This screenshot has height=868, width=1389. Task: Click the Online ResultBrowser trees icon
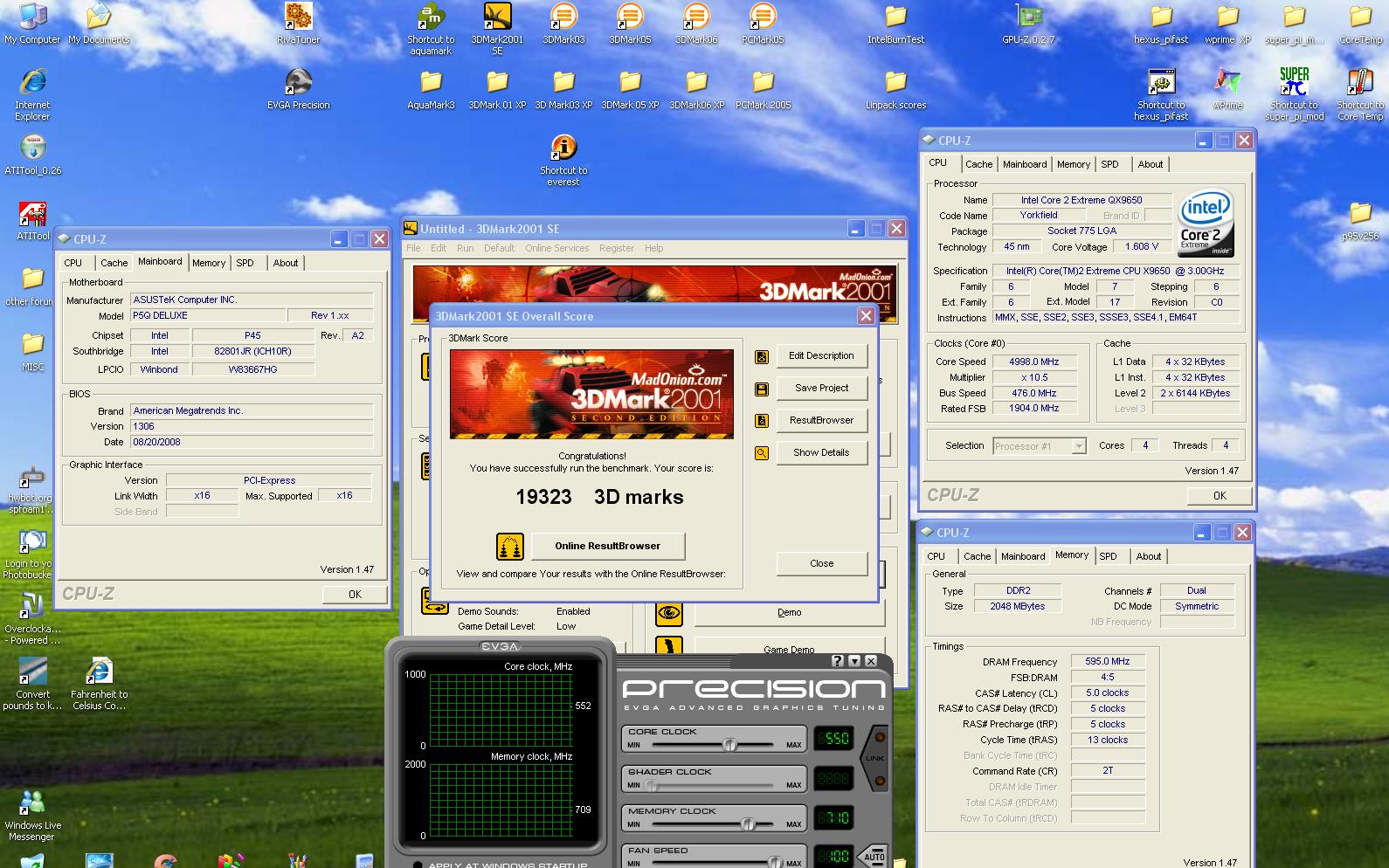pyautogui.click(x=510, y=547)
